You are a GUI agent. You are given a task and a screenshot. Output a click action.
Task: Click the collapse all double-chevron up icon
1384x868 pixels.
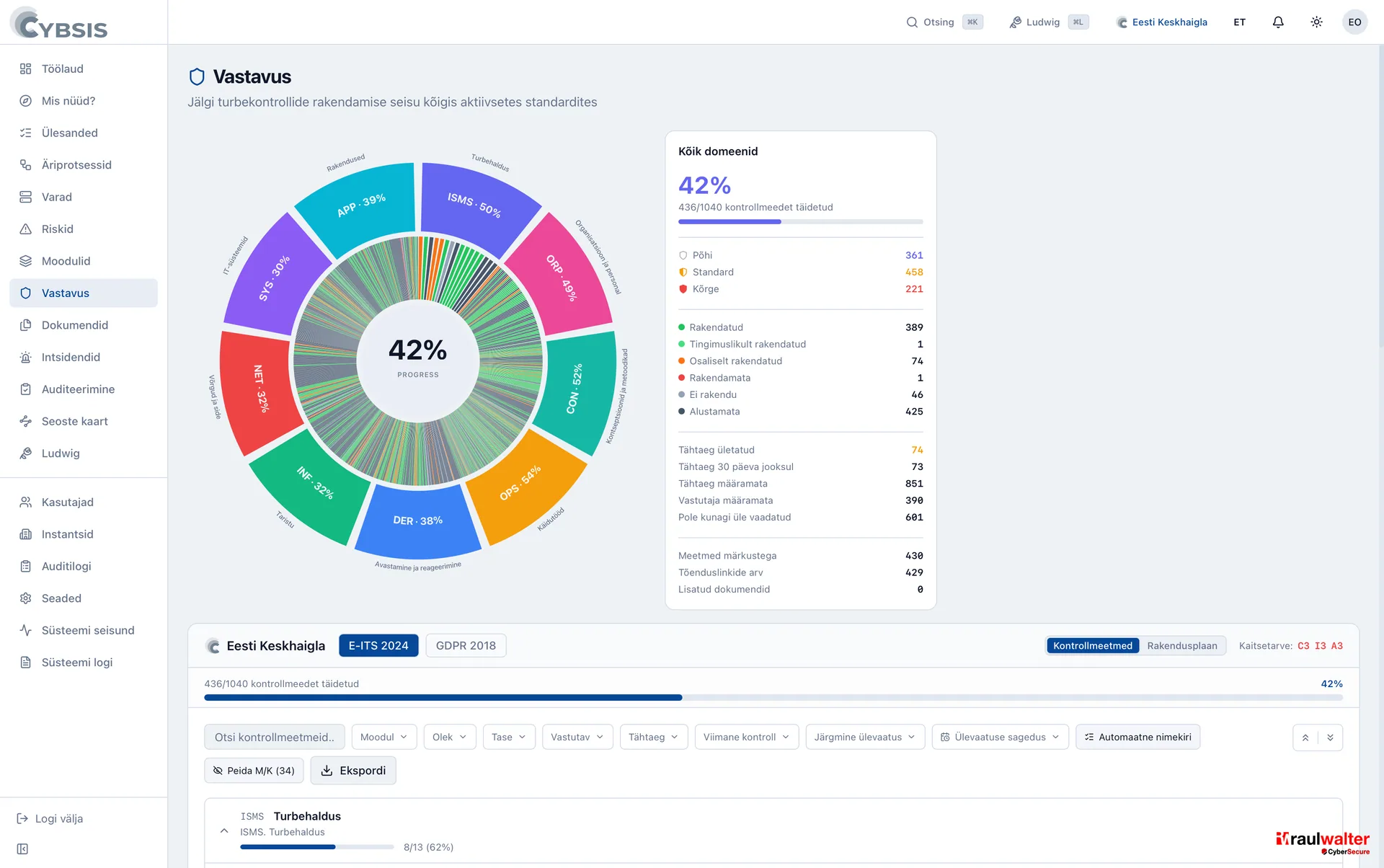[1305, 738]
